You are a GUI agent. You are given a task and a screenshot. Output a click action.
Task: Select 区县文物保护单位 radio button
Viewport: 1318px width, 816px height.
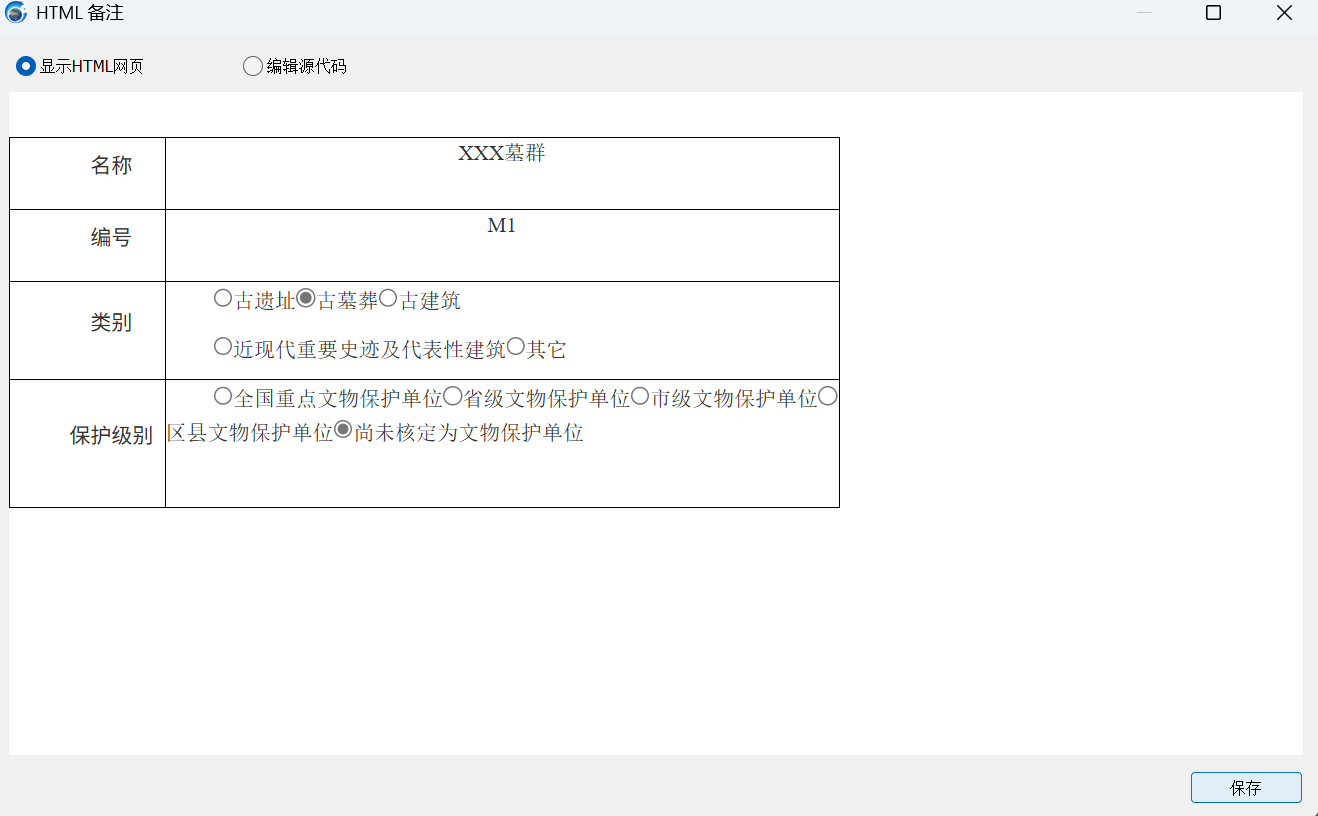(x=827, y=397)
